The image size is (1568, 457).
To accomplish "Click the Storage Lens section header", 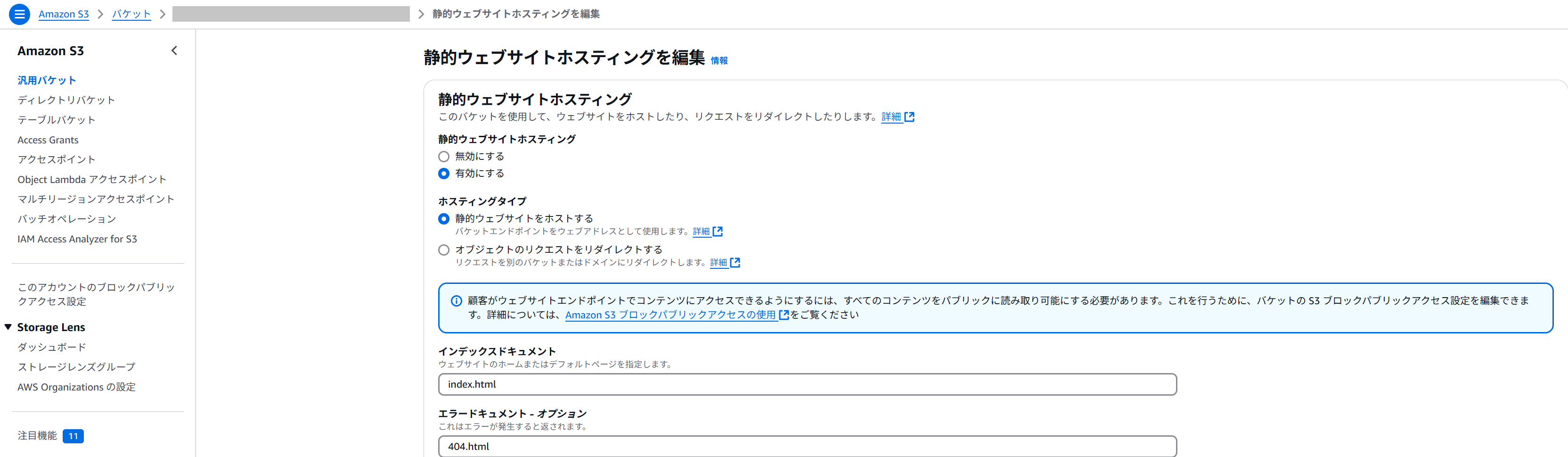I will point(51,327).
